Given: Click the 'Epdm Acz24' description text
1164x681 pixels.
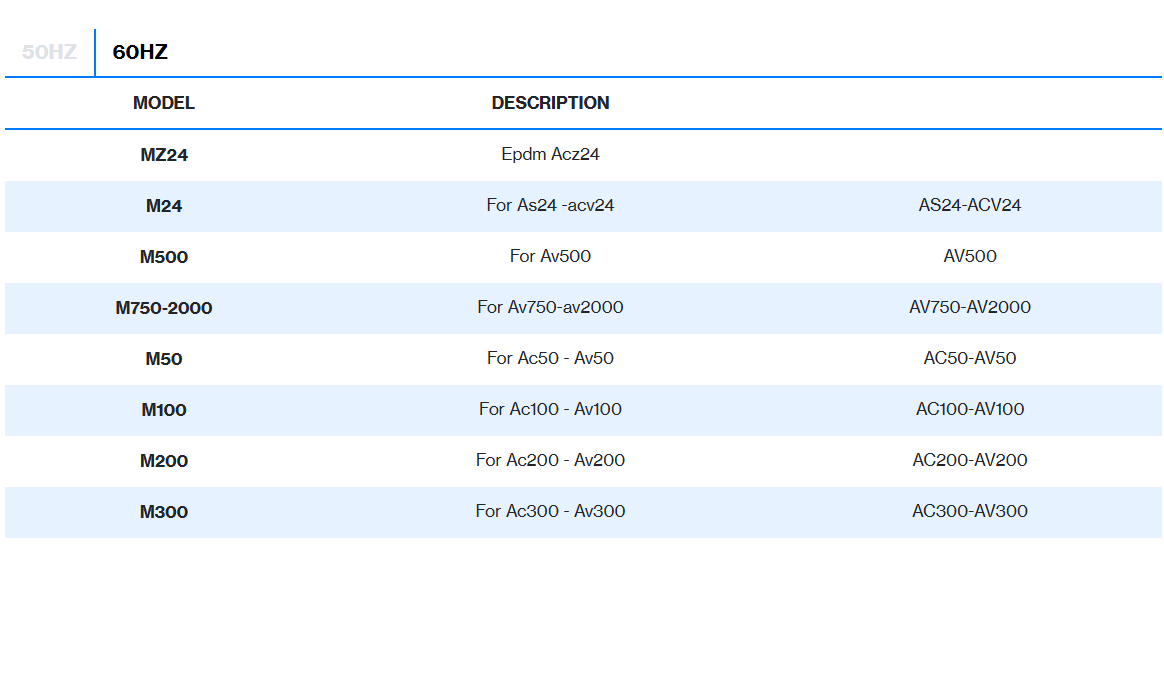Looking at the screenshot, I should [x=550, y=155].
